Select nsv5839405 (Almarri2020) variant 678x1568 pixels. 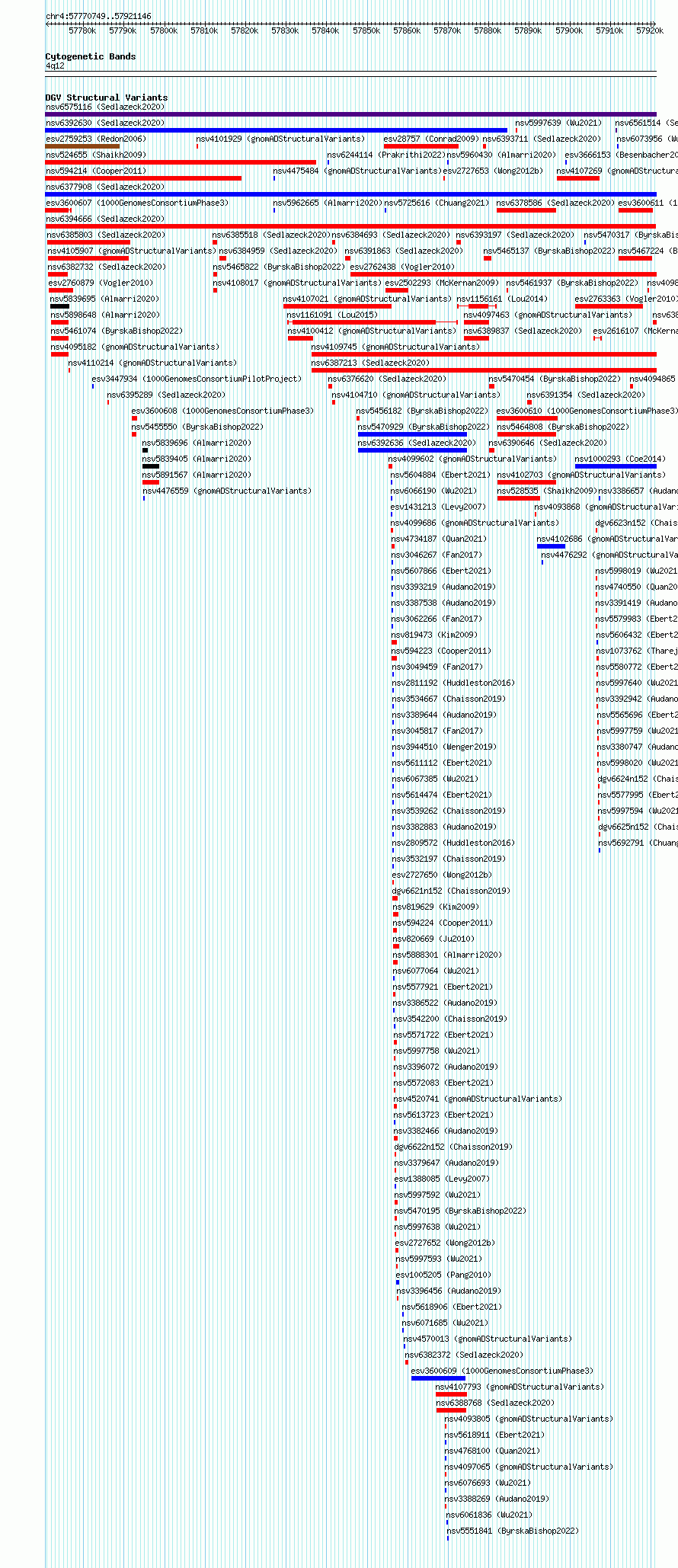pos(197,459)
